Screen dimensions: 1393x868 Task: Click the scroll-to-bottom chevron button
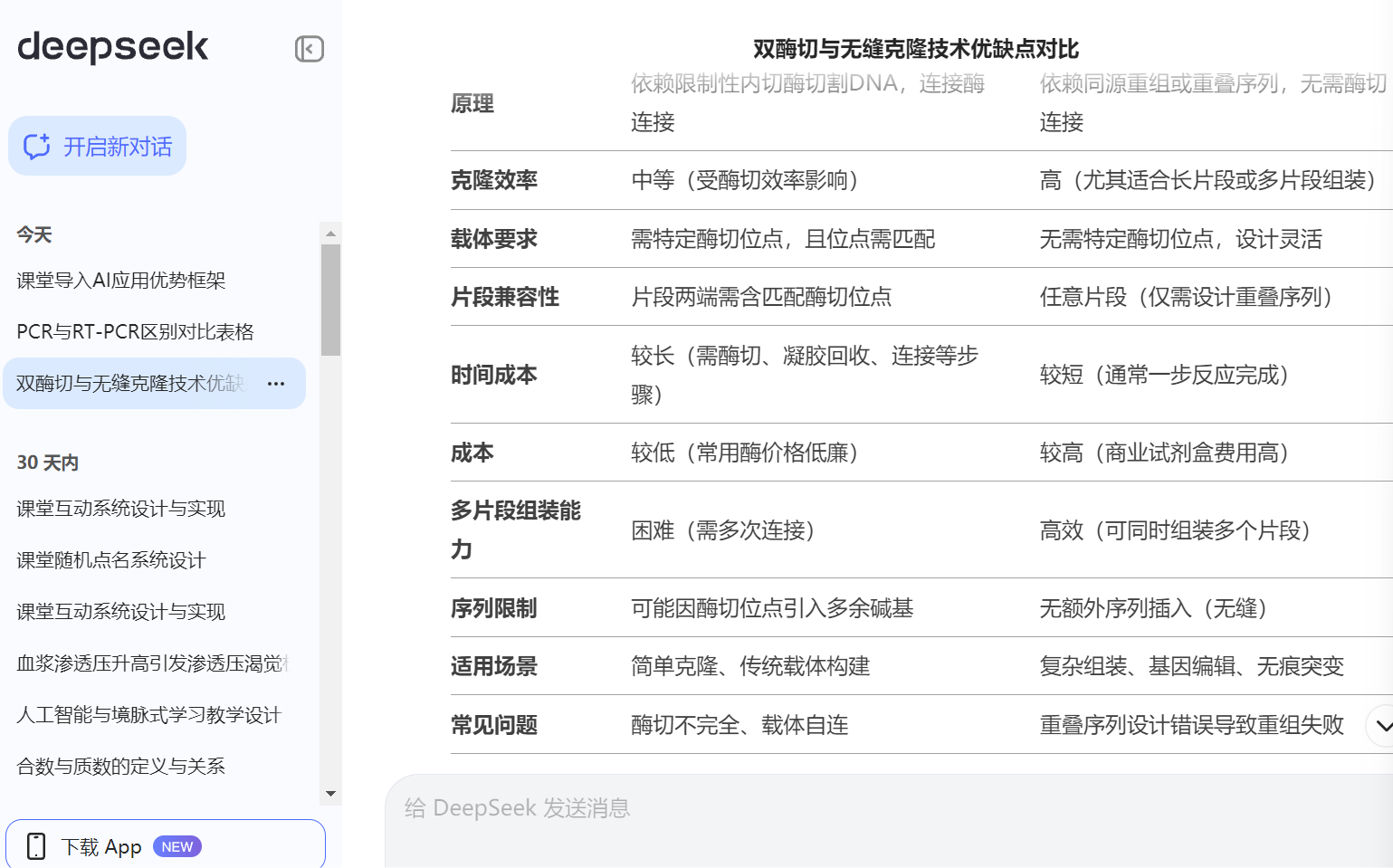[1381, 725]
